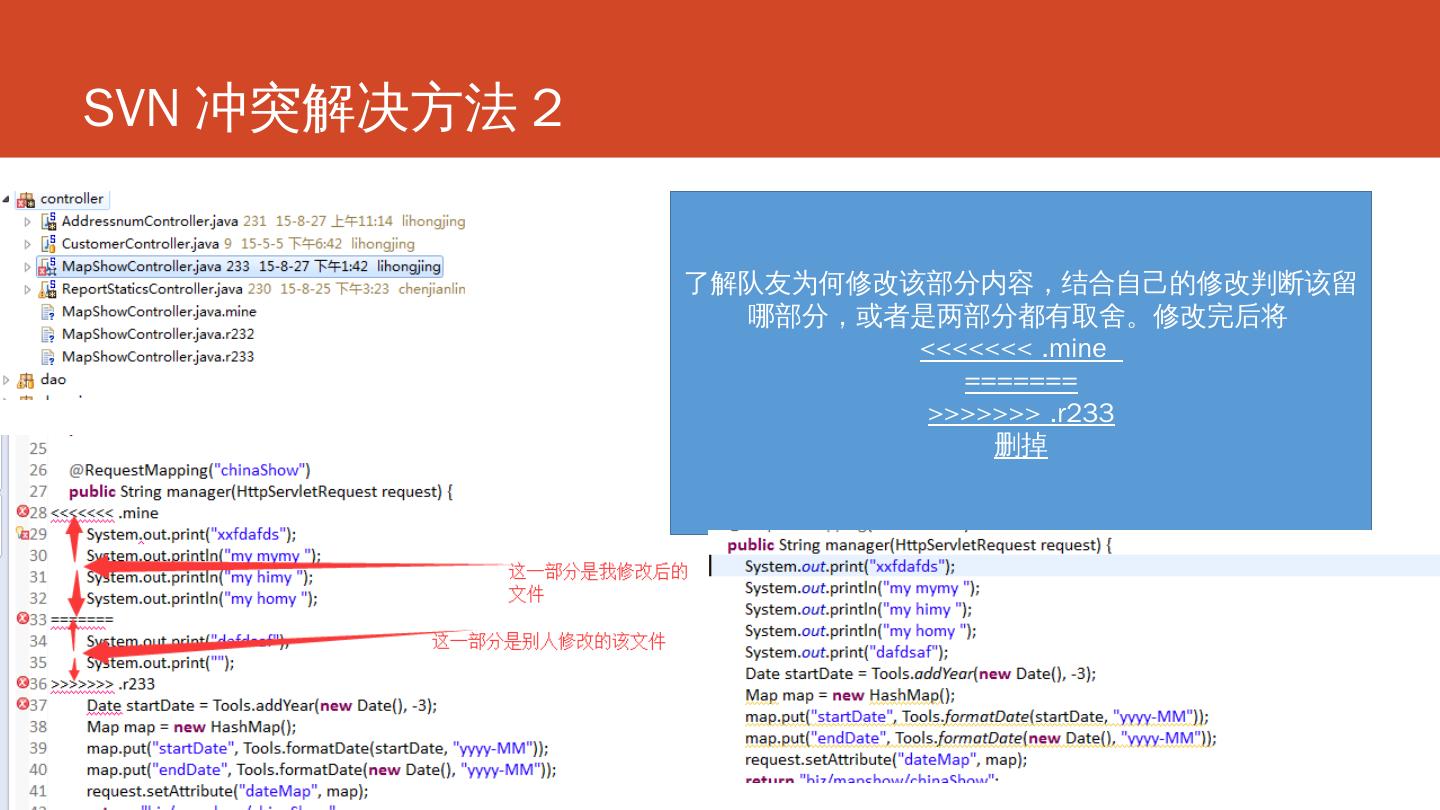Viewport: 1440px width, 810px height.
Task: Click line number 25 in the editor gutter
Action: [x=38, y=449]
